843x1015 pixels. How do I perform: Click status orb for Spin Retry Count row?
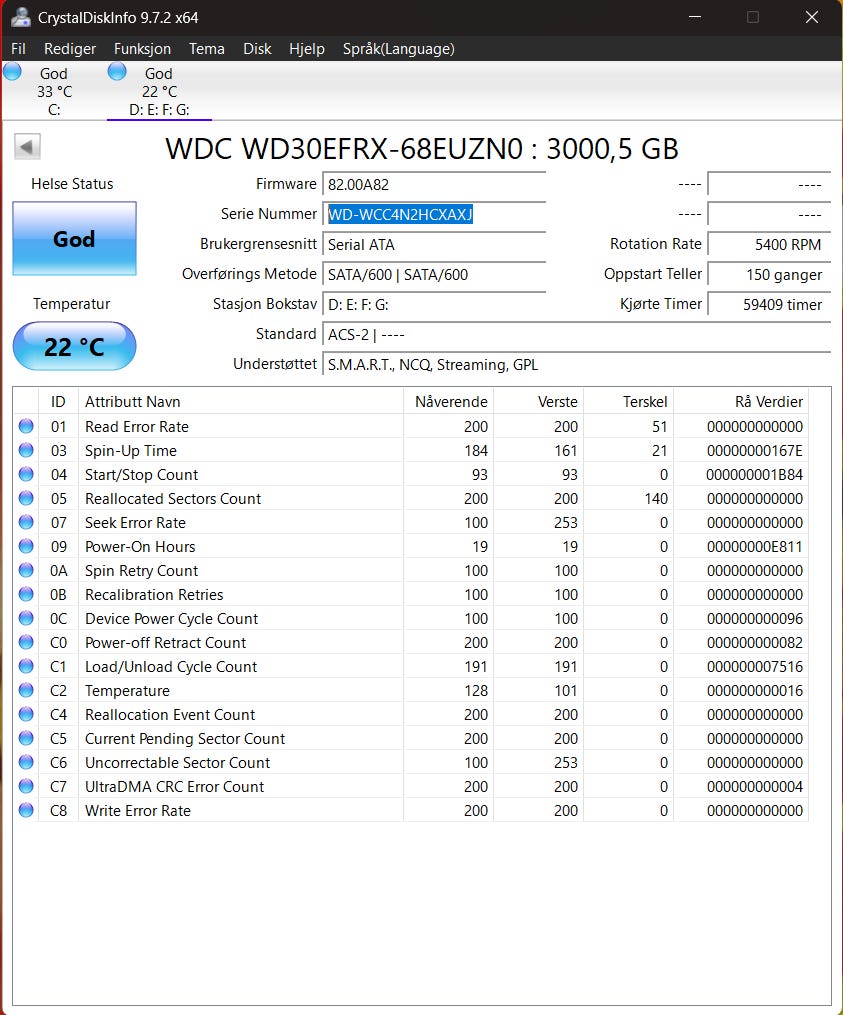tap(26, 570)
